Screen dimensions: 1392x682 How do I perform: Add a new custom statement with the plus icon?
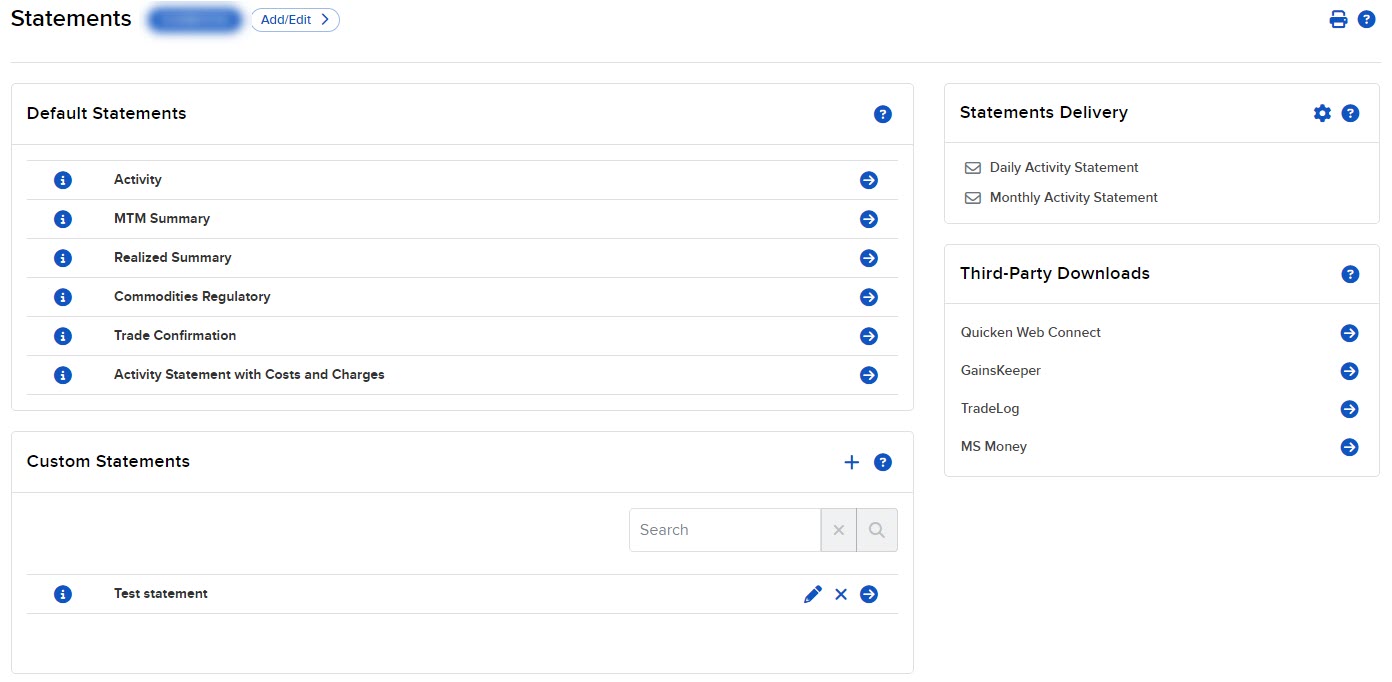(852, 462)
